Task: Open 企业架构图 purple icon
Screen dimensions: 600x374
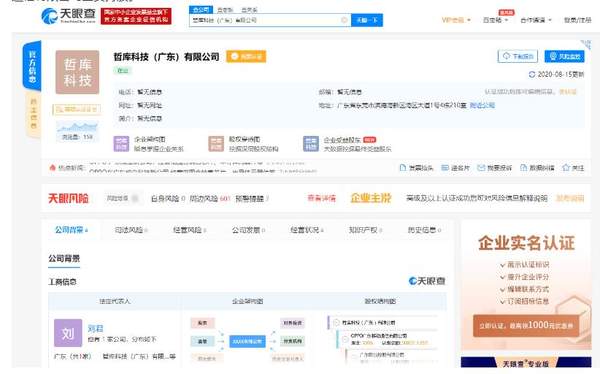Action: point(121,144)
